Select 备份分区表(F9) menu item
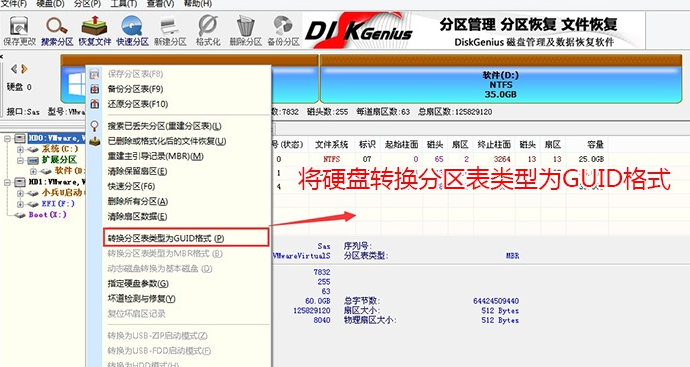This screenshot has height=367, width=690. 136,89
